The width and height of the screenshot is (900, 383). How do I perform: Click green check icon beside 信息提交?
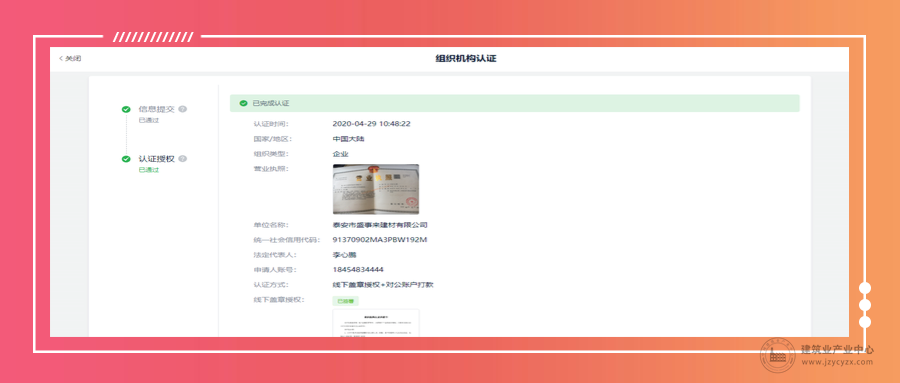click(x=126, y=109)
